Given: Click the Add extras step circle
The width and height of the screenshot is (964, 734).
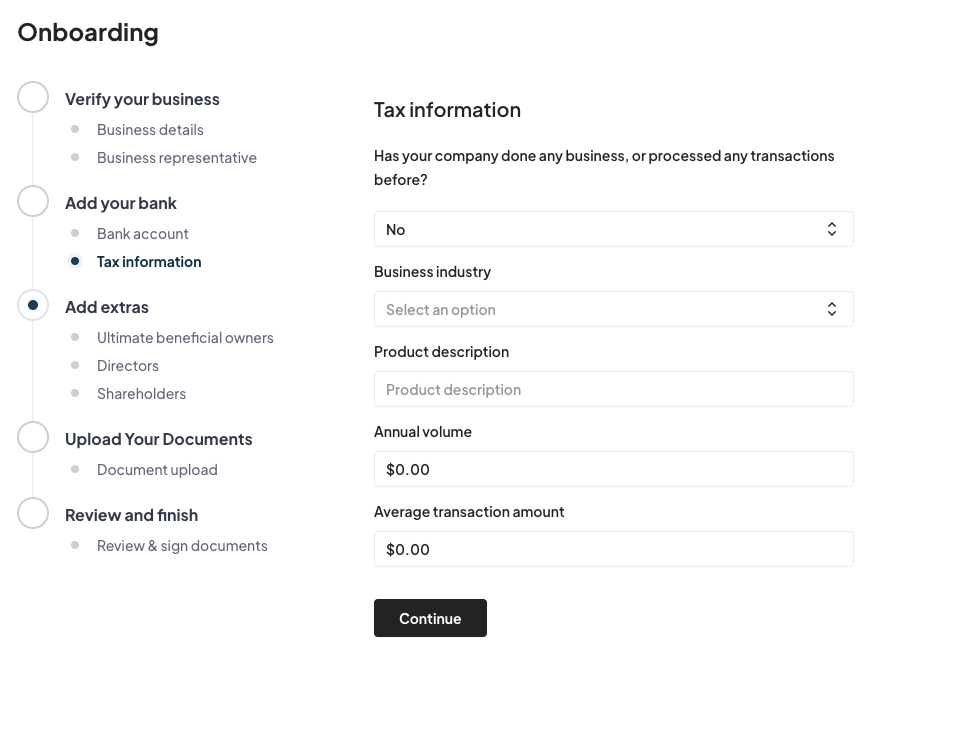Looking at the screenshot, I should click(33, 305).
